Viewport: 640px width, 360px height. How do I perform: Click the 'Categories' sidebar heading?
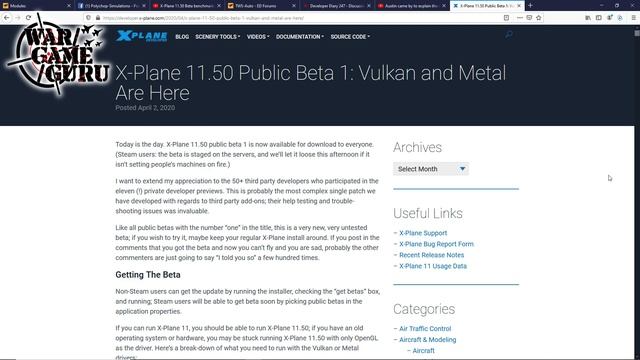point(424,309)
